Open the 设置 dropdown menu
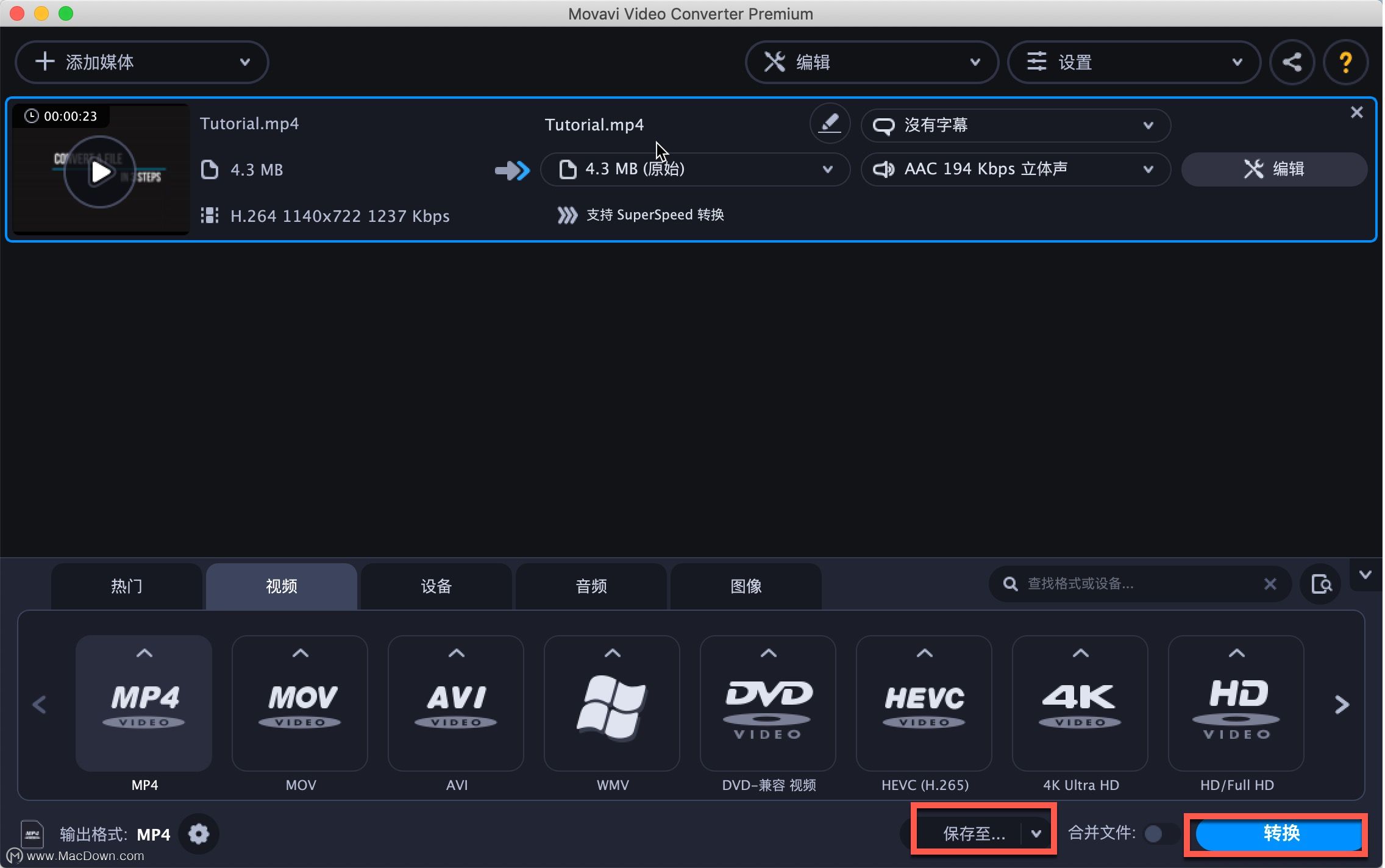 1134,62
